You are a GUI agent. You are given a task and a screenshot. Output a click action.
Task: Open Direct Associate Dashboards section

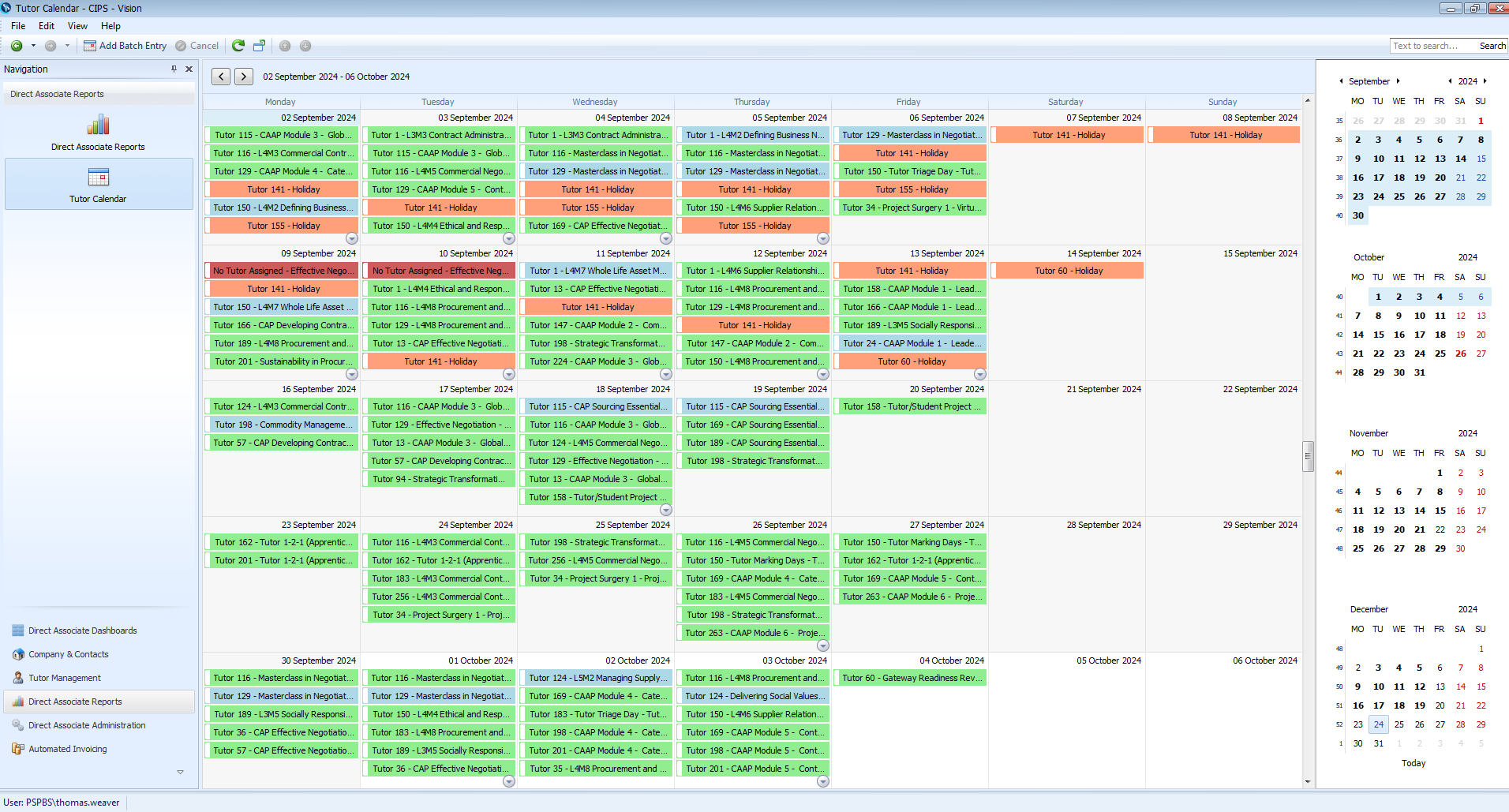click(x=82, y=631)
